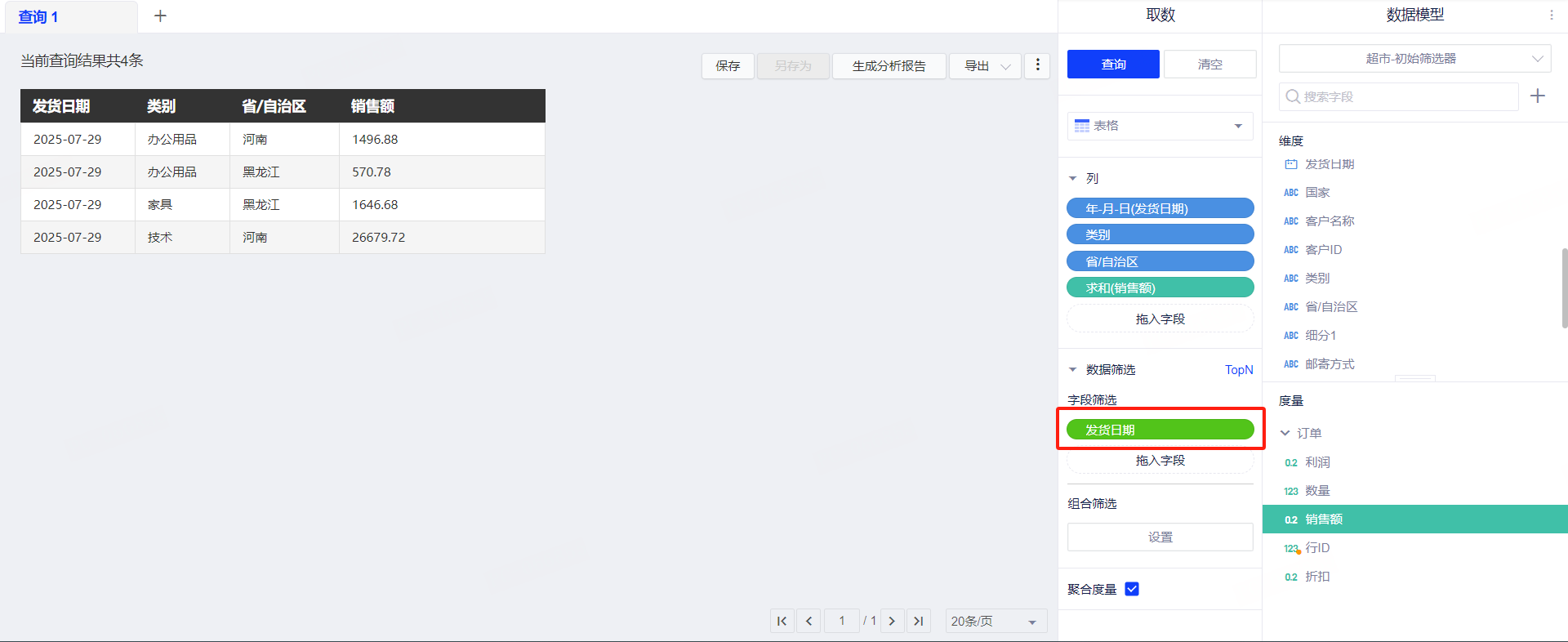The width and height of the screenshot is (1568, 642).
Task: Collapse the 订单 measure group
Action: click(1285, 433)
